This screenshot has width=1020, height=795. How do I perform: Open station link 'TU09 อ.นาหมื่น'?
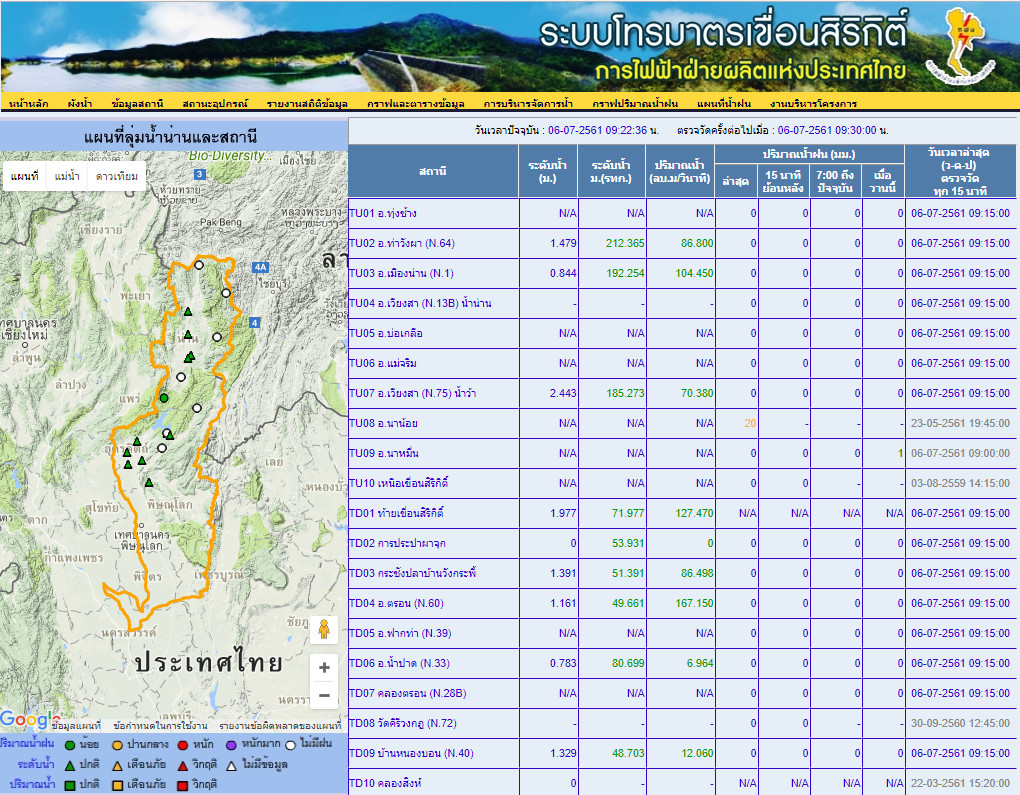[384, 453]
